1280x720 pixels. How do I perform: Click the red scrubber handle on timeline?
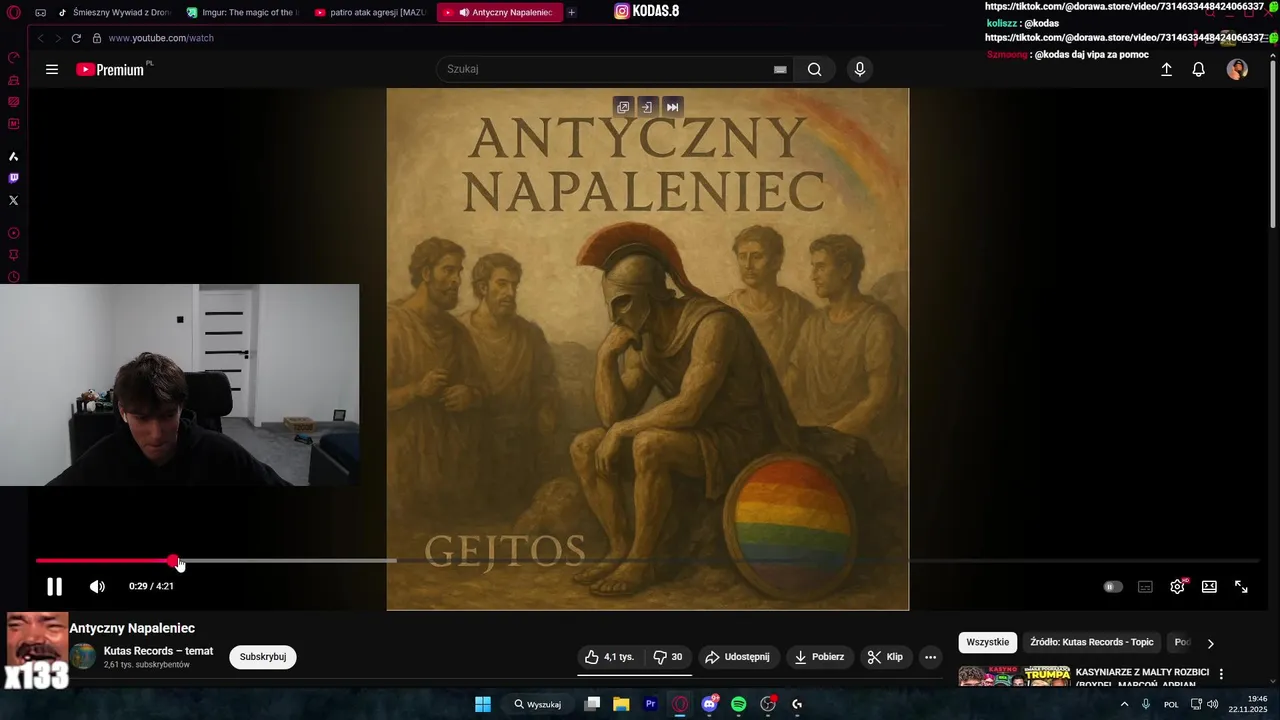click(174, 561)
